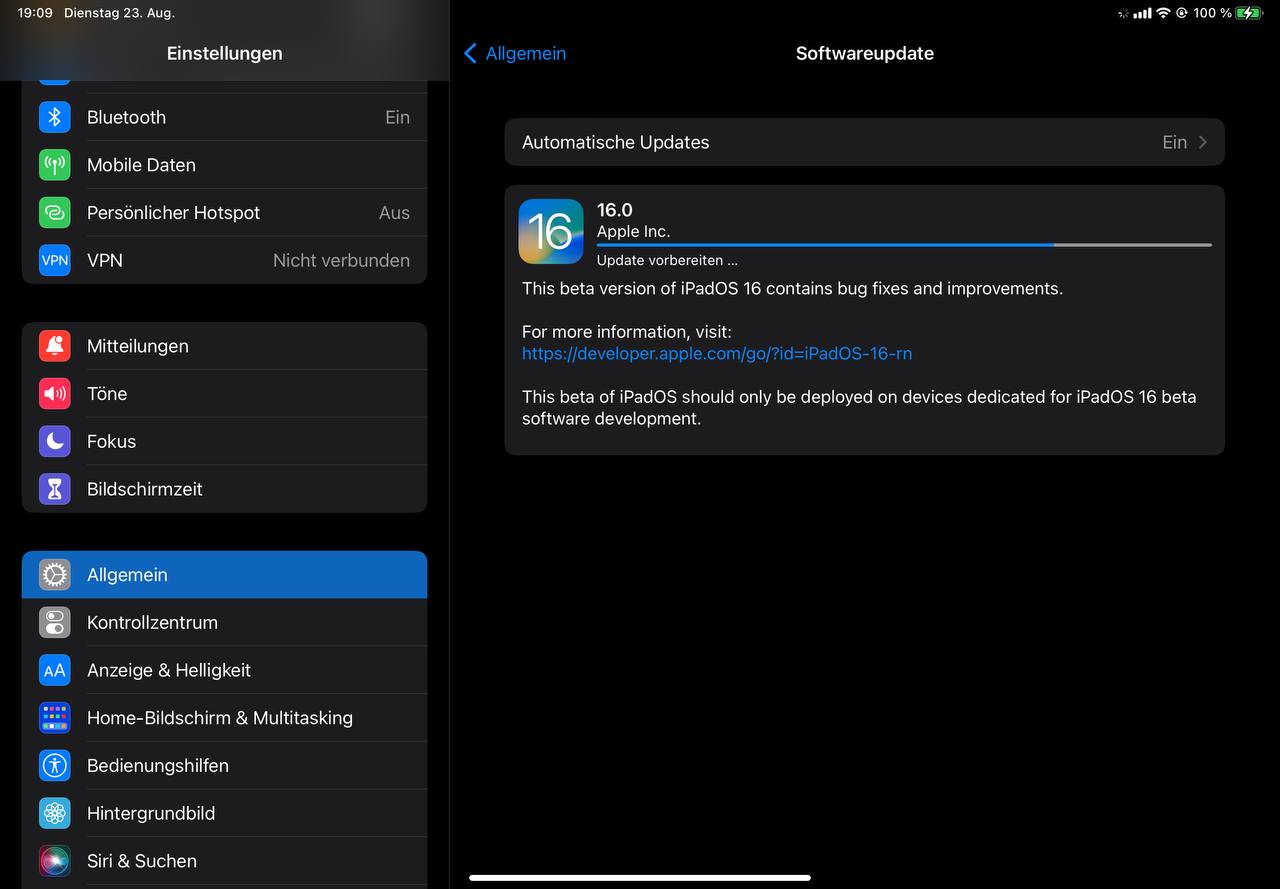This screenshot has width=1280, height=889.
Task: Open the developer.apple.com release notes link
Action: click(717, 353)
